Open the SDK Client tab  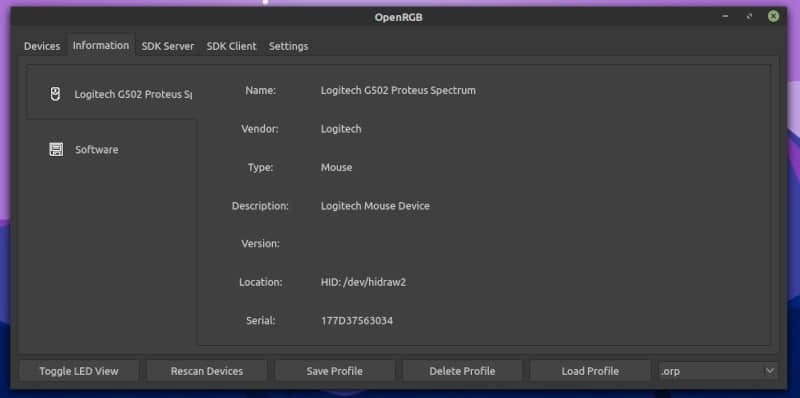232,46
